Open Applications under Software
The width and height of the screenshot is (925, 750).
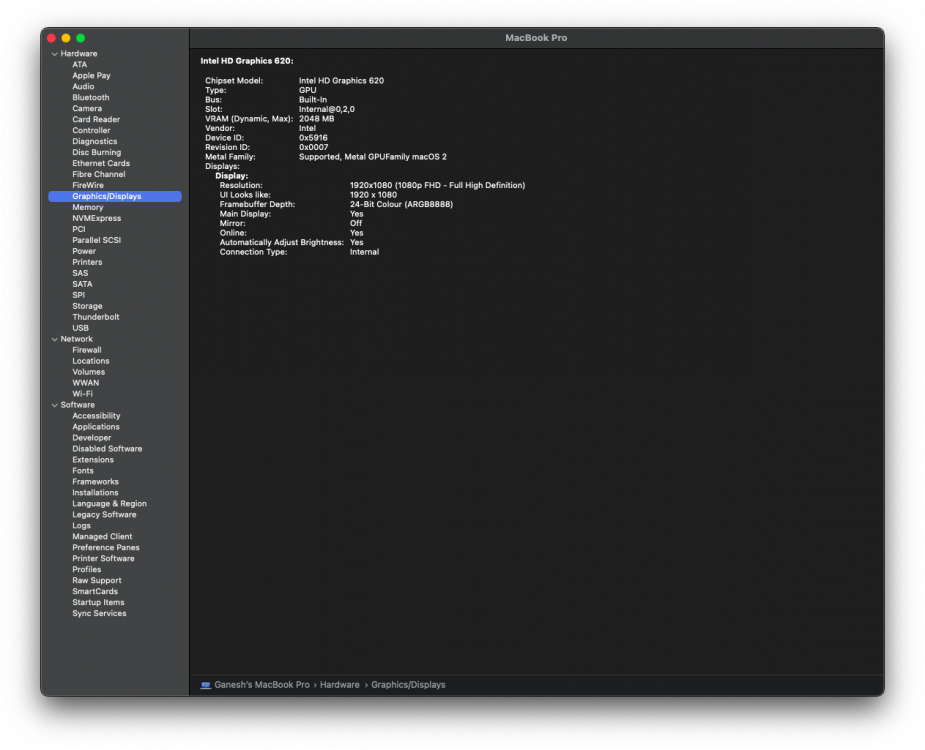point(96,427)
